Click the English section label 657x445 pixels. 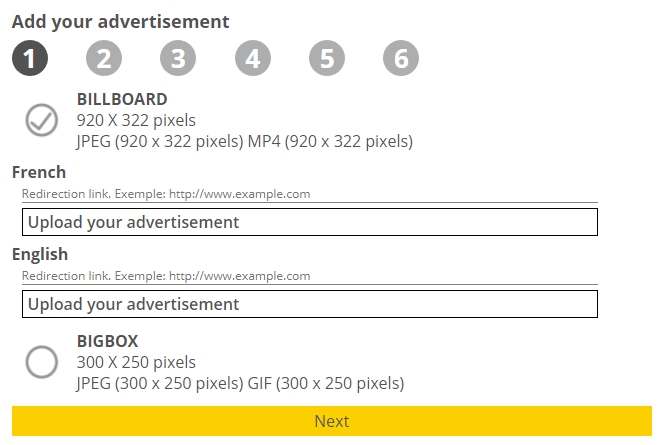pyautogui.click(x=40, y=254)
